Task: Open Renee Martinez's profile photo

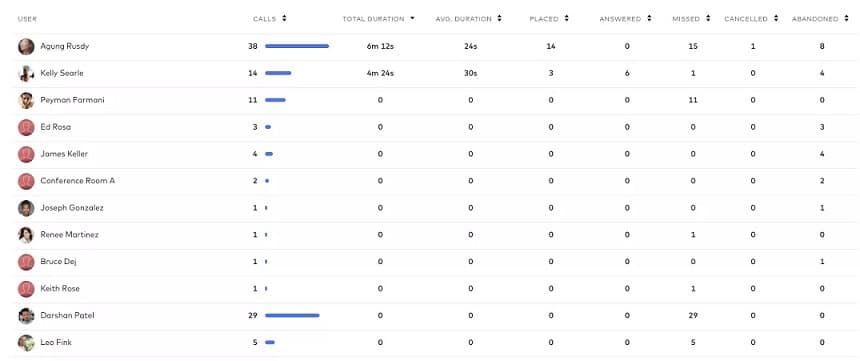Action: [x=26, y=235]
